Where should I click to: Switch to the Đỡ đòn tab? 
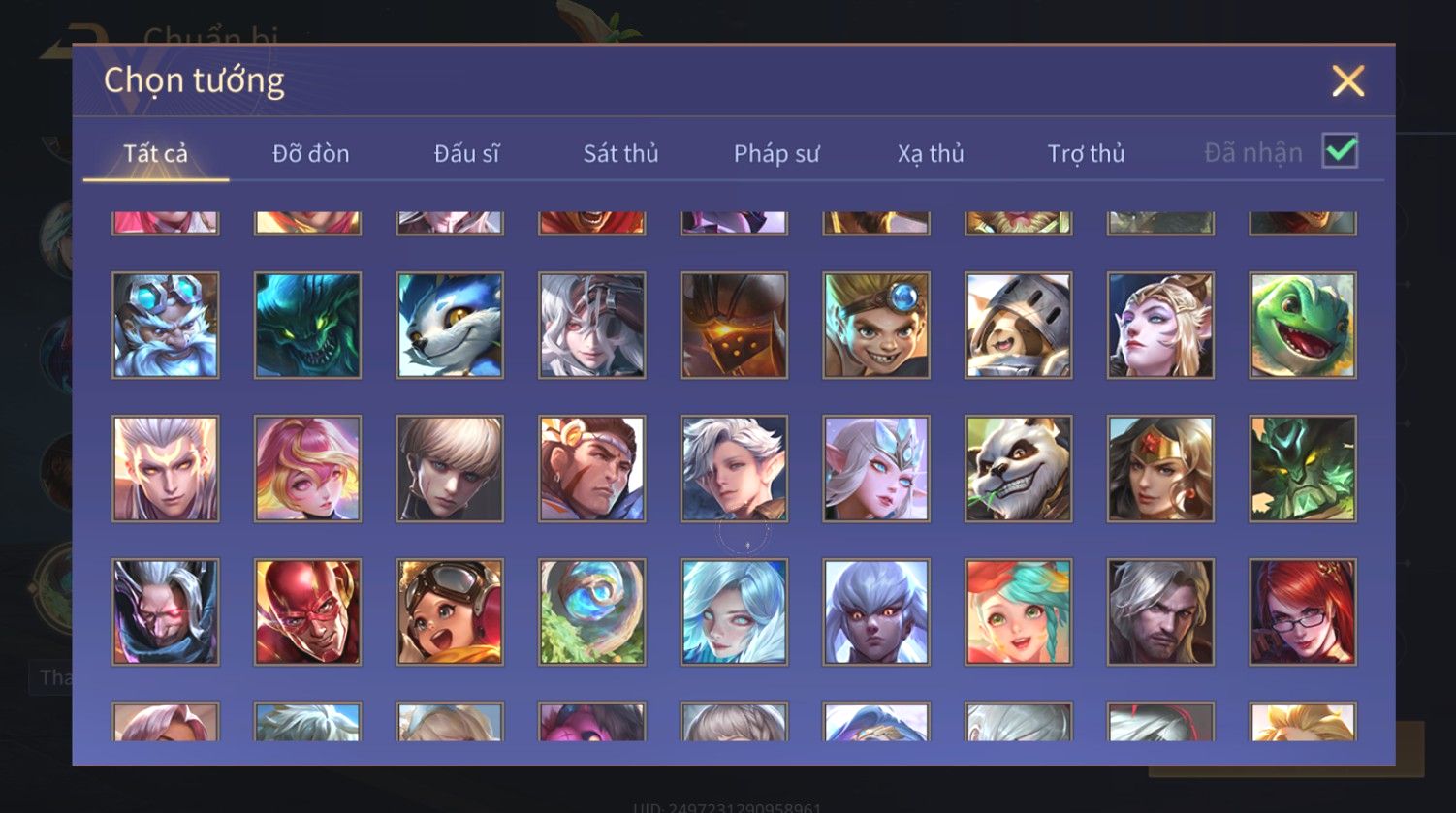tap(310, 153)
